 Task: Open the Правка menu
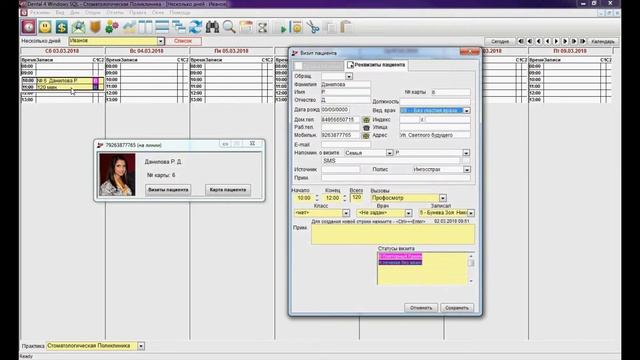138,13
